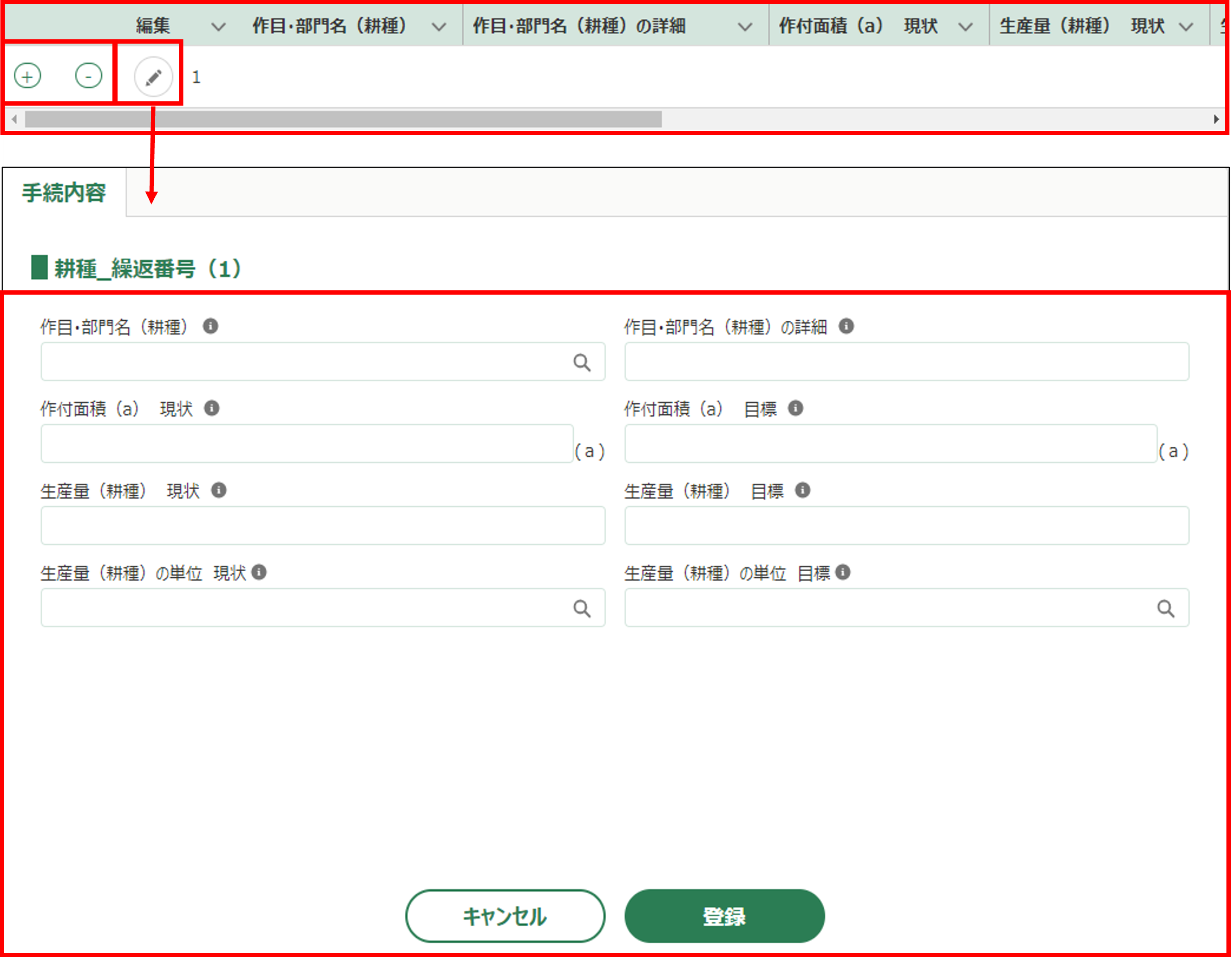This screenshot has width=1232, height=957.
Task: Click search icon in 生産量の単位 目標 field
Action: pos(1165,608)
